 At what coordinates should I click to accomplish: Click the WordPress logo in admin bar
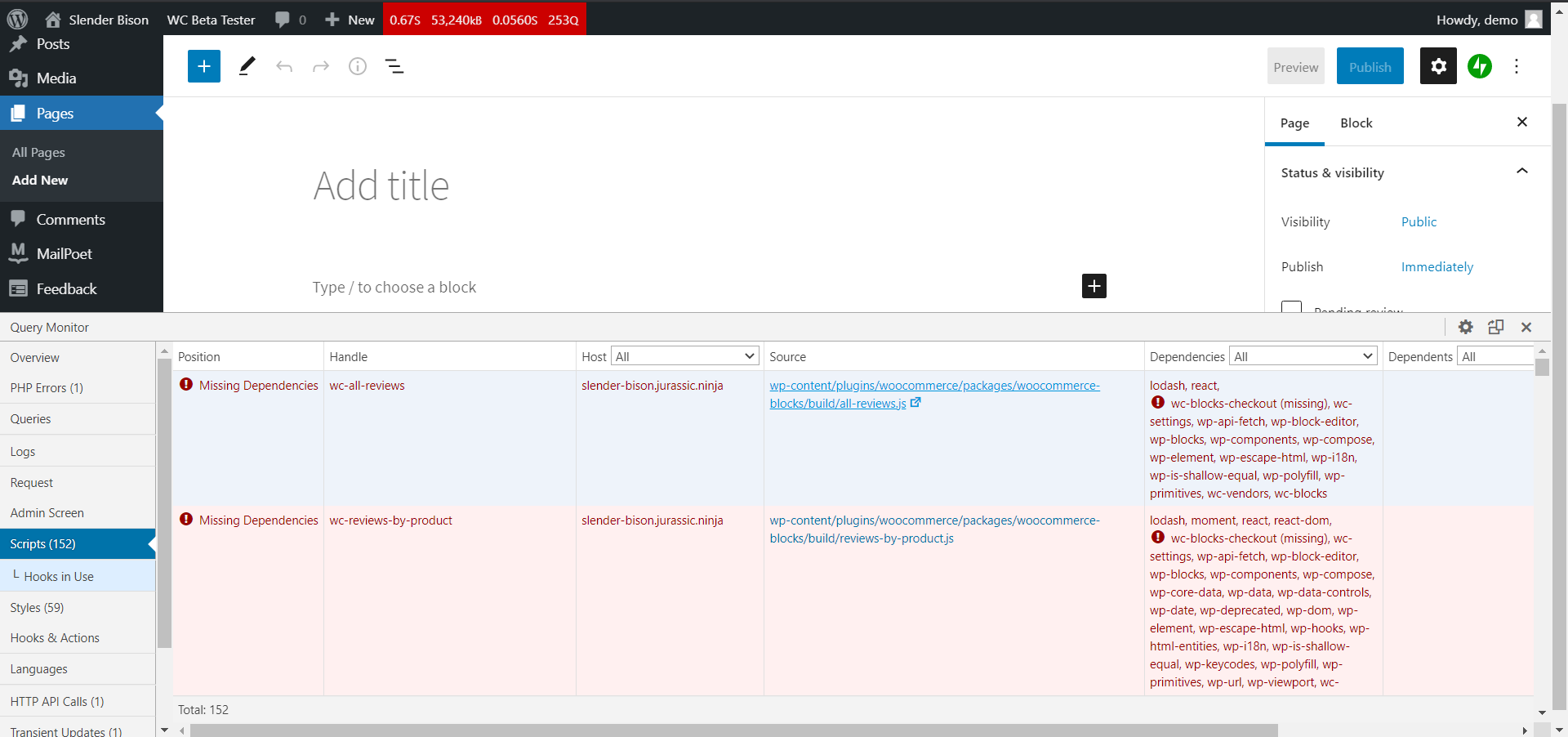[x=17, y=18]
